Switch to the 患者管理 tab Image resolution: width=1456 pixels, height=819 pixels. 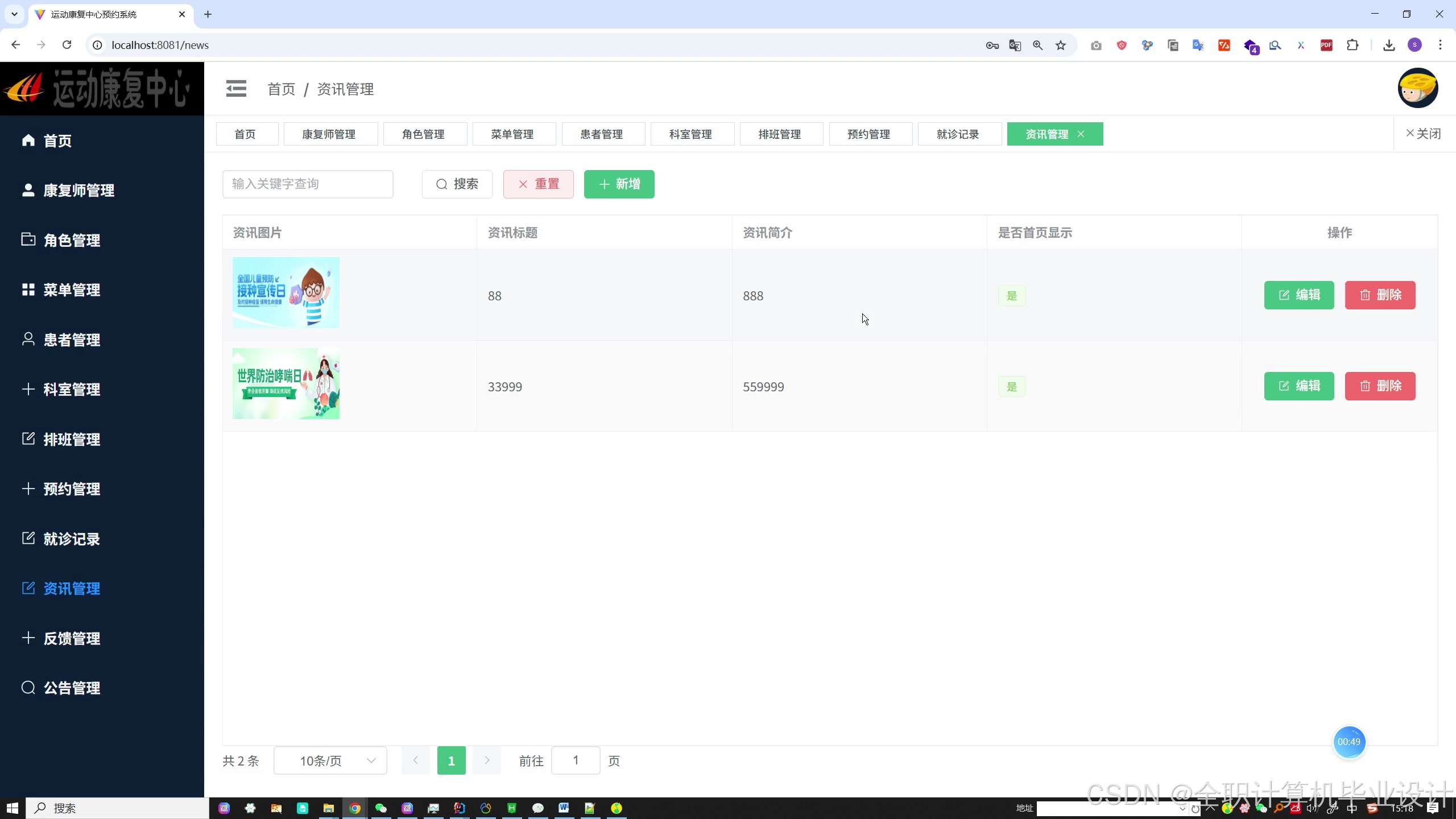pyautogui.click(x=601, y=134)
